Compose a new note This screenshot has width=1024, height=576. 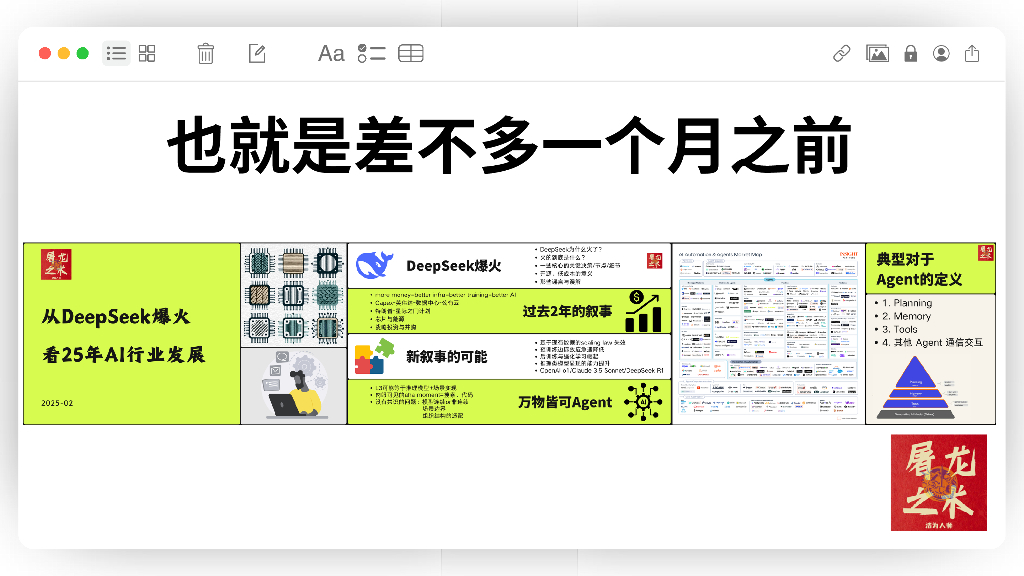(257, 54)
